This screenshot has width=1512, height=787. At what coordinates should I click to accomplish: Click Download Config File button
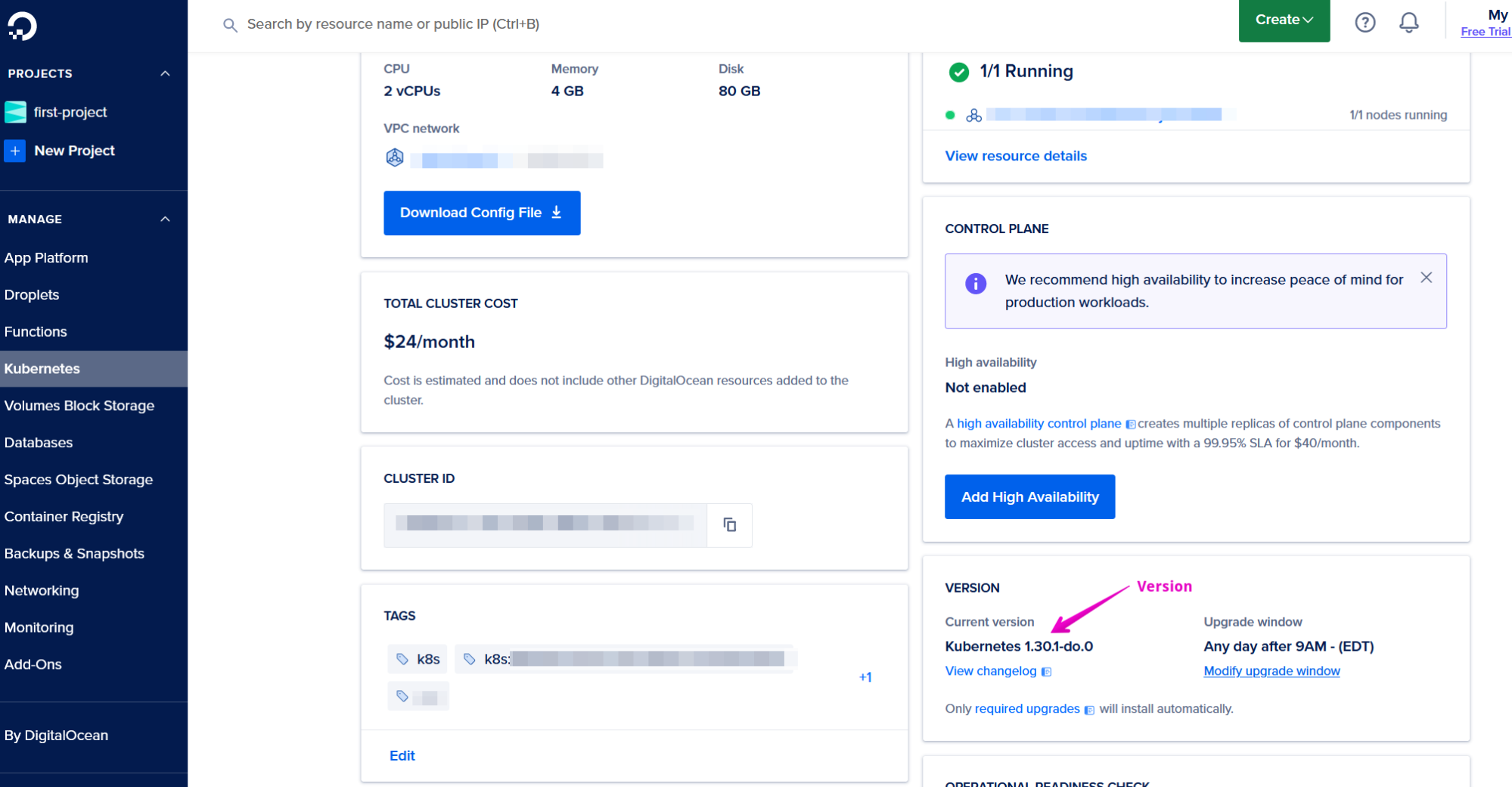[482, 213]
